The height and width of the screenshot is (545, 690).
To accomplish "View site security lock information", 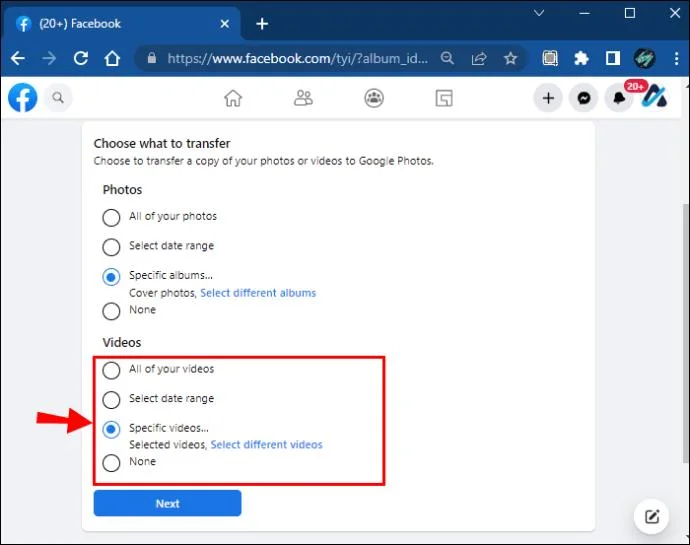I will pyautogui.click(x=151, y=58).
